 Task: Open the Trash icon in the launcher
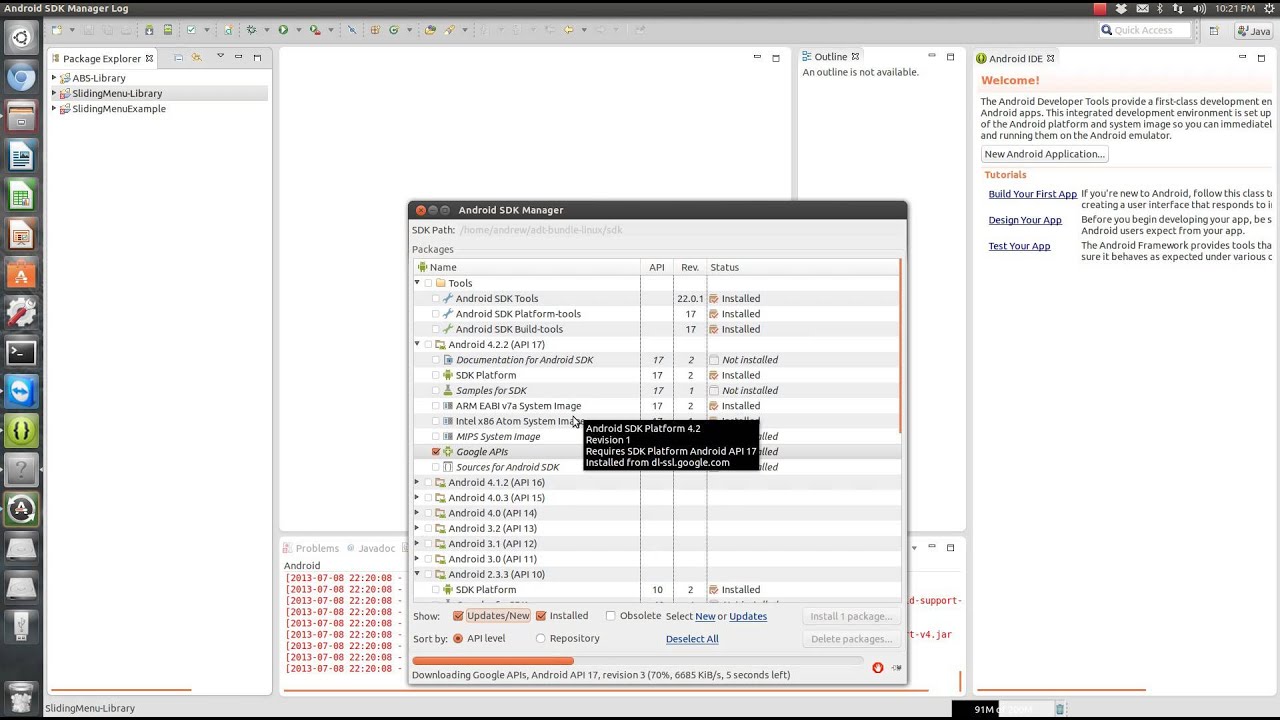(21, 697)
